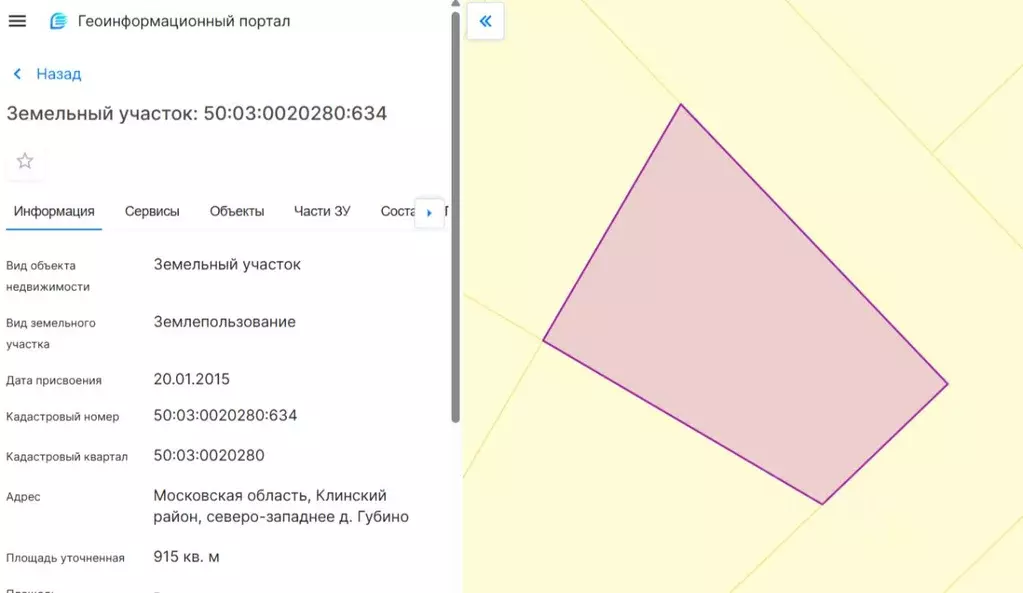
Task: Click the scrollbar up arrow
Action: 455,4
